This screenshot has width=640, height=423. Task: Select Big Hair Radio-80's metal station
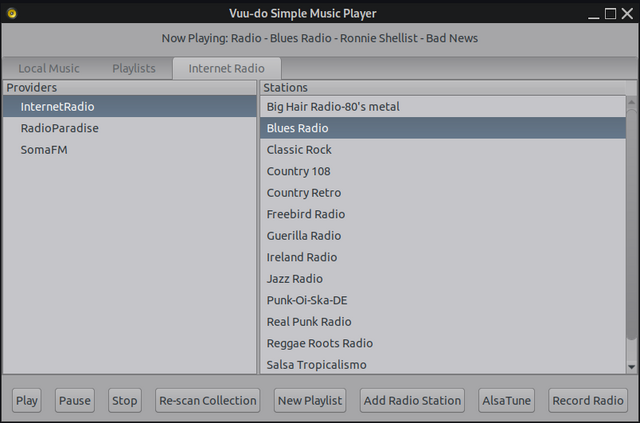tap(334, 106)
